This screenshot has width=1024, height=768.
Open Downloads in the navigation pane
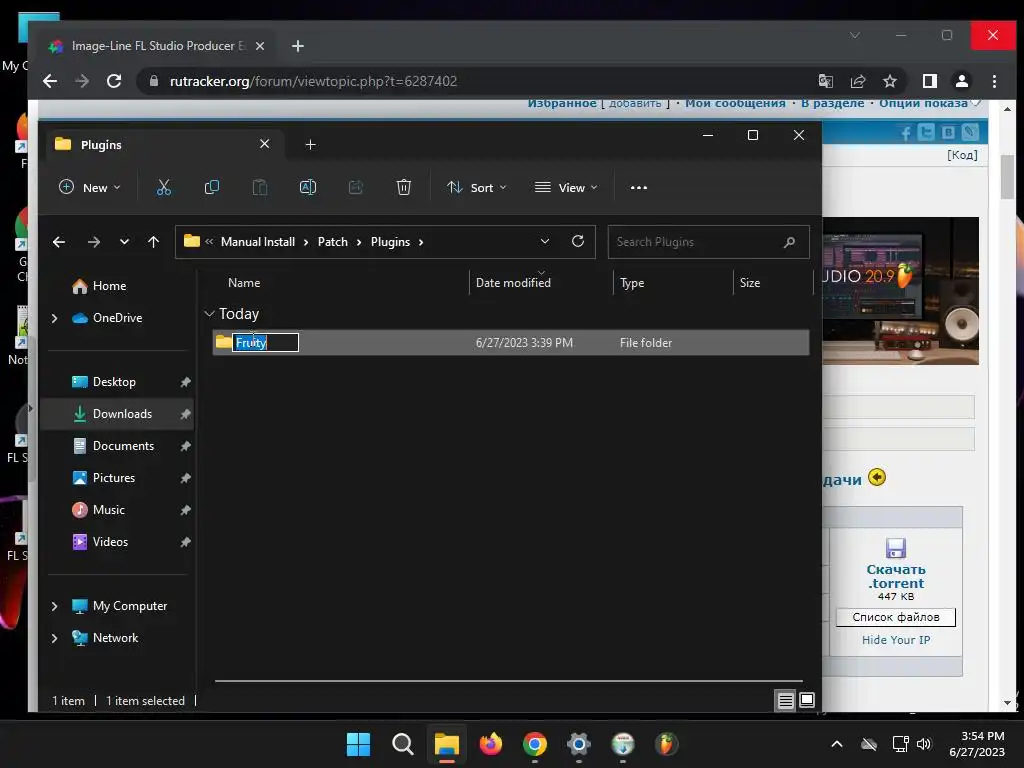pos(118,414)
